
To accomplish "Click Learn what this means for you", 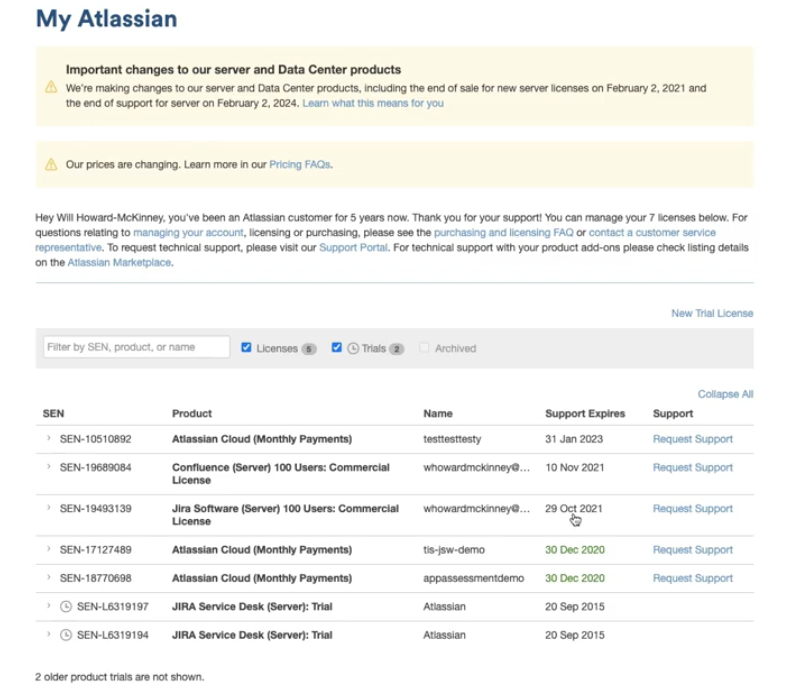I will (x=373, y=103).
